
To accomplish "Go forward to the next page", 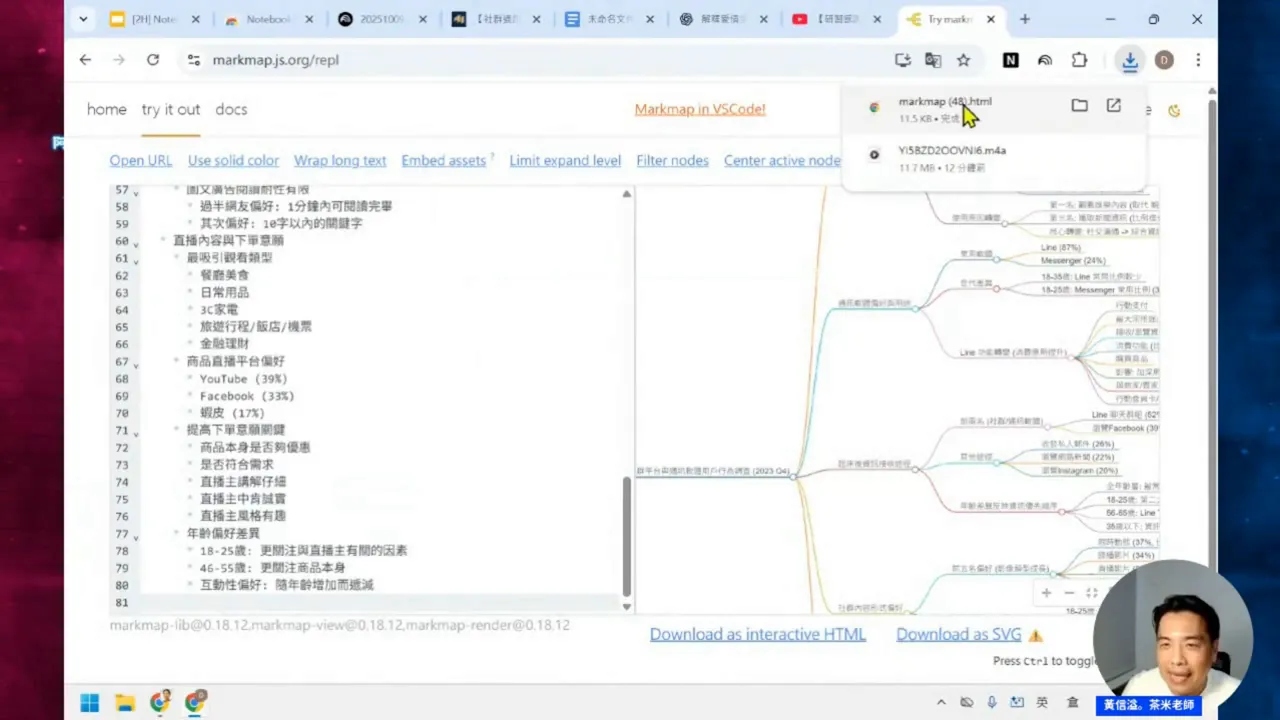I will pyautogui.click(x=119, y=60).
